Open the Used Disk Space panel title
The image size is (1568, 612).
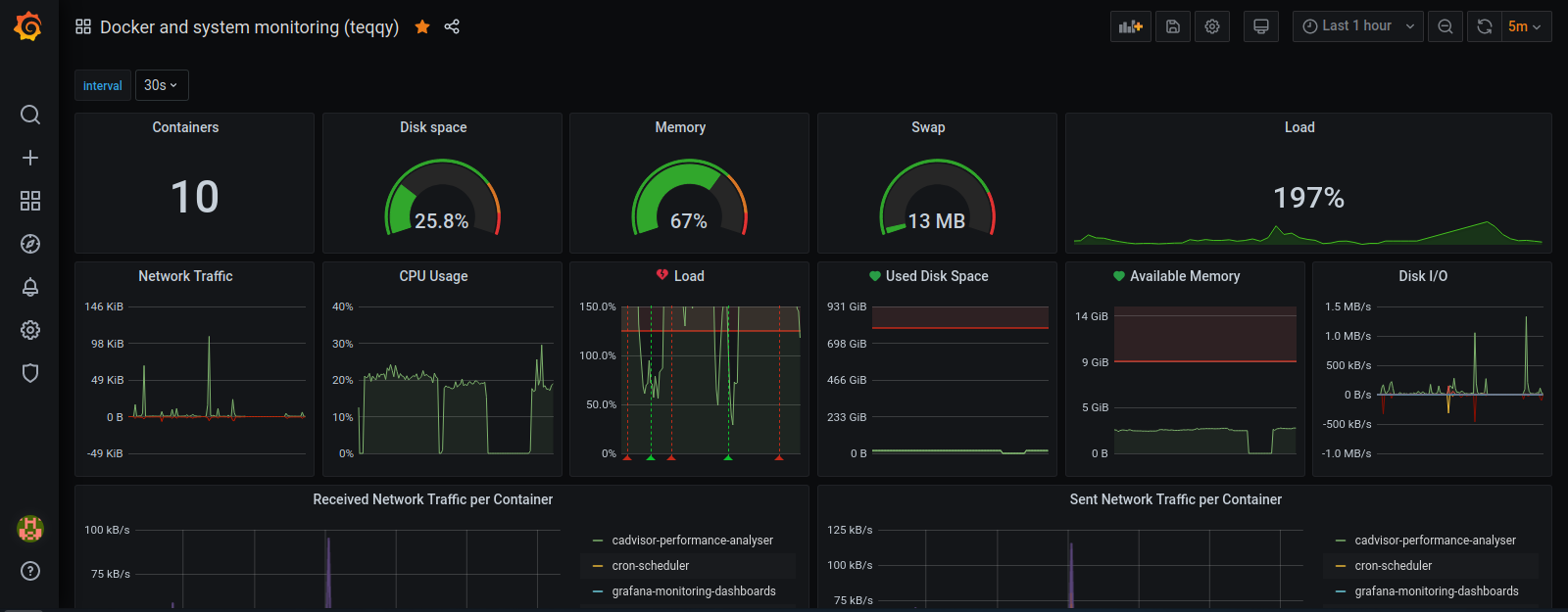coord(937,276)
